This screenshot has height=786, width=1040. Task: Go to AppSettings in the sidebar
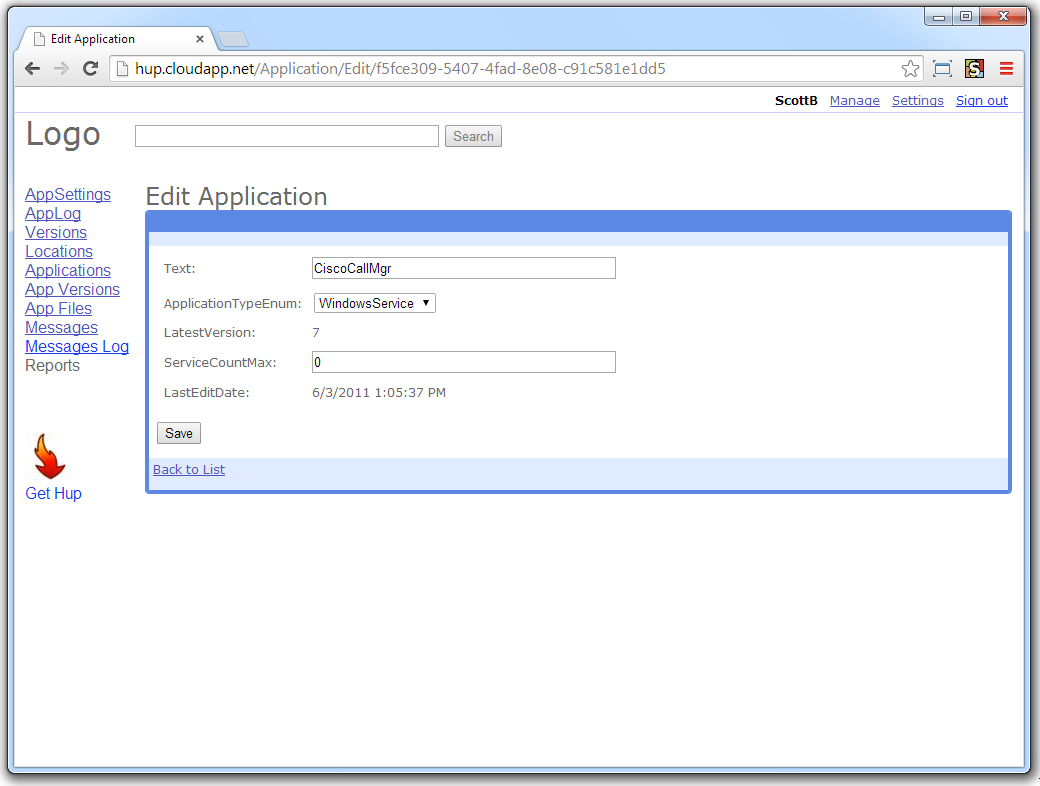click(x=68, y=194)
